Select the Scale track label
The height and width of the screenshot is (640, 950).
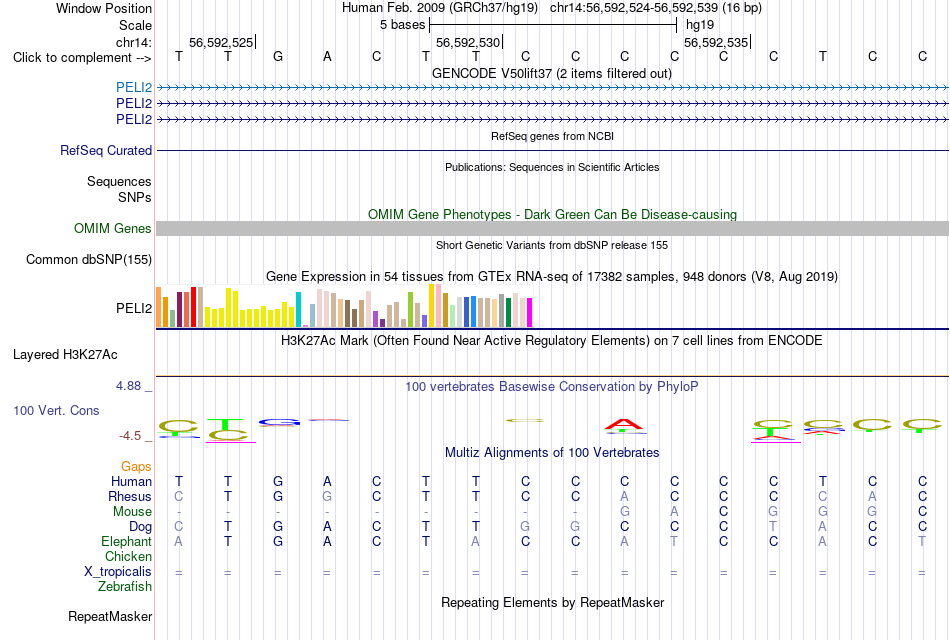(135, 25)
